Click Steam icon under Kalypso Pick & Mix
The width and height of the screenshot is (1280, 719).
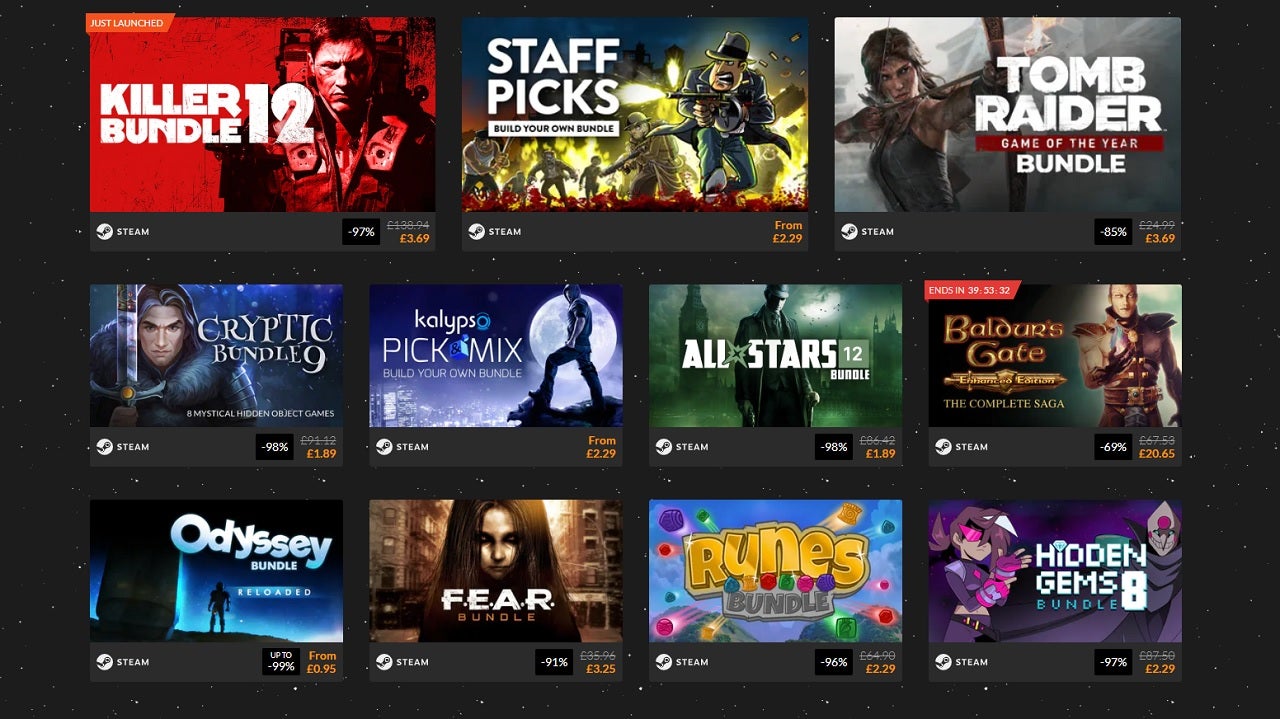(384, 447)
